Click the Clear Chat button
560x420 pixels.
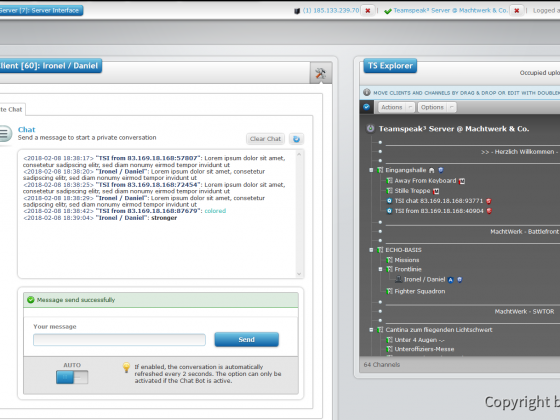(x=265, y=139)
